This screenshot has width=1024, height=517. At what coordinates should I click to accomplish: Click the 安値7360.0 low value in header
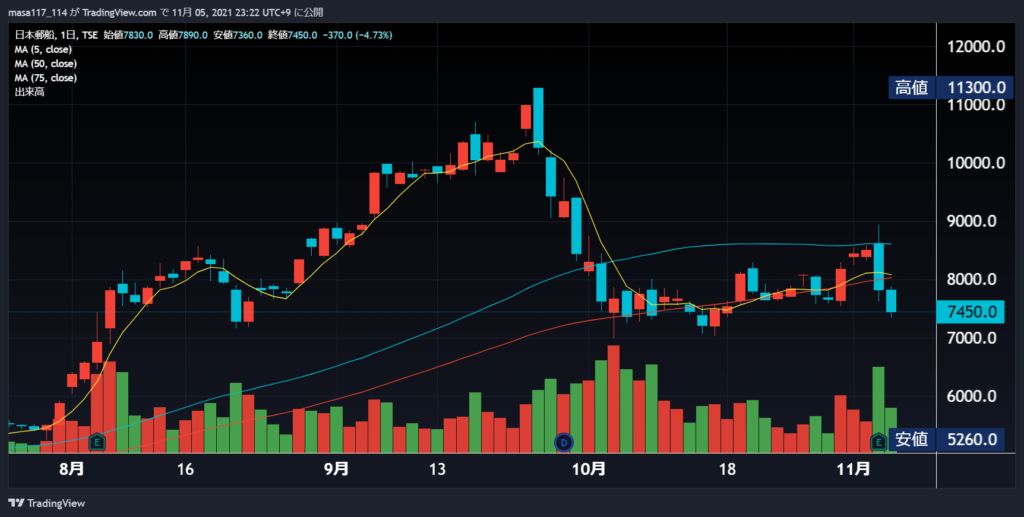(238, 35)
